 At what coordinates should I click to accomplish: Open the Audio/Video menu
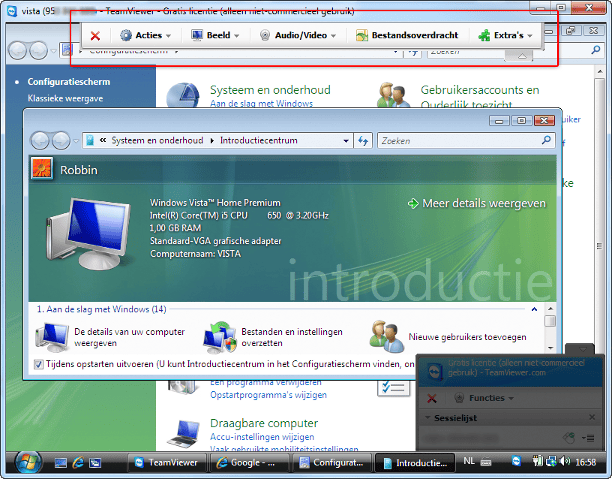coord(298,36)
